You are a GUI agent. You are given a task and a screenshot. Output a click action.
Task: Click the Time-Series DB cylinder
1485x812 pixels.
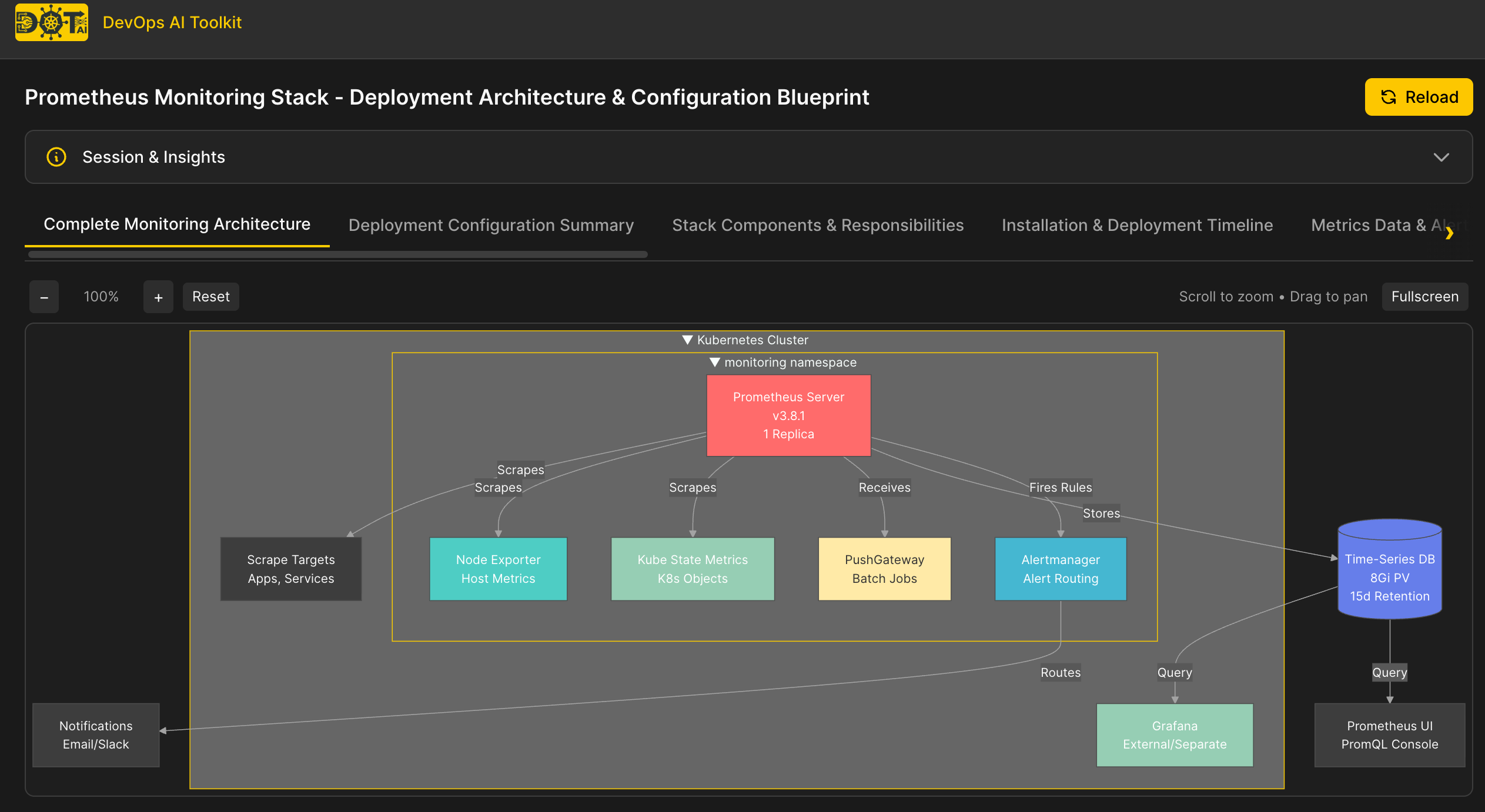[x=1390, y=569]
